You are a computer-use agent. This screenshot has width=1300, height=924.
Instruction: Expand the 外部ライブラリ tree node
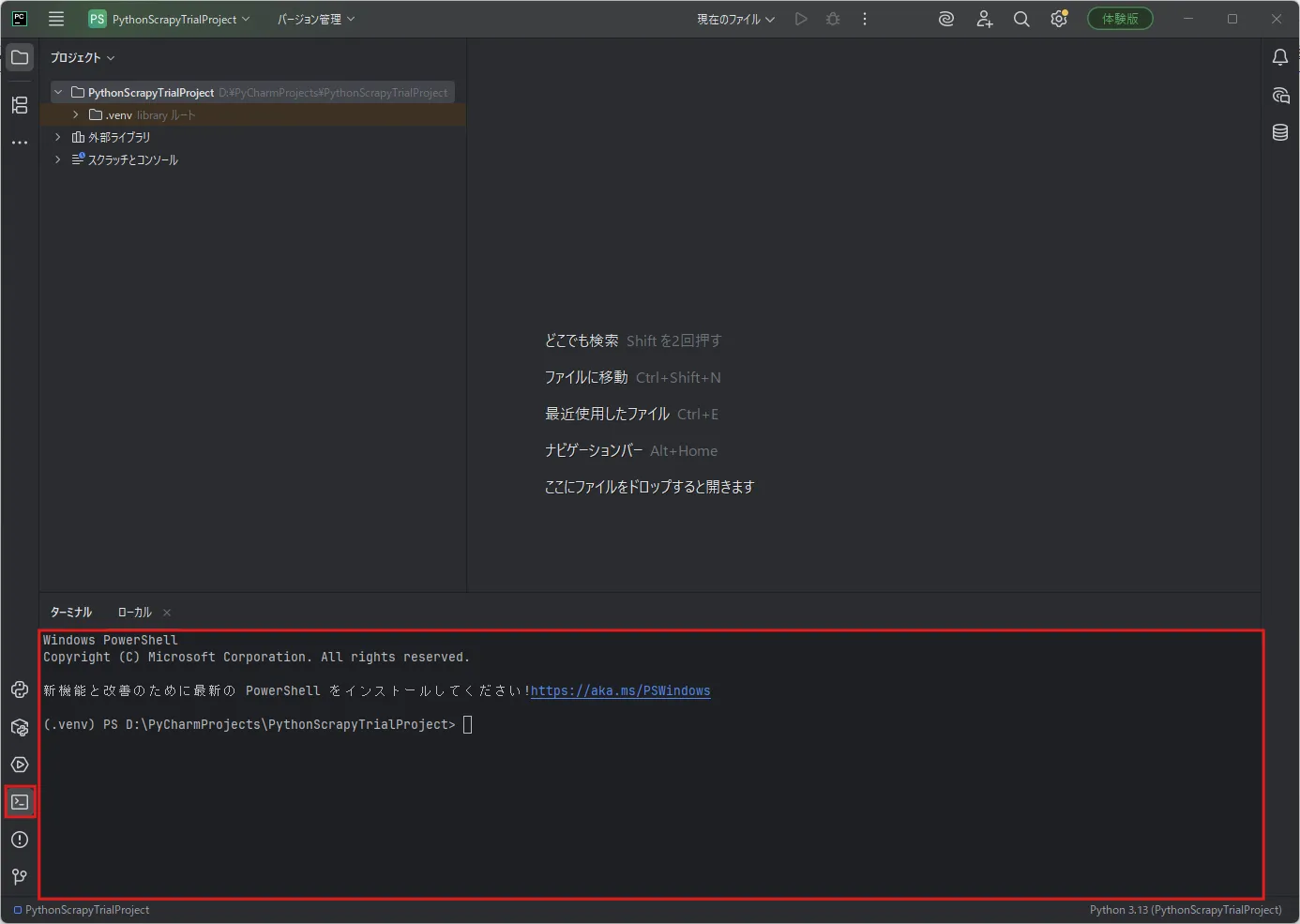click(x=58, y=137)
